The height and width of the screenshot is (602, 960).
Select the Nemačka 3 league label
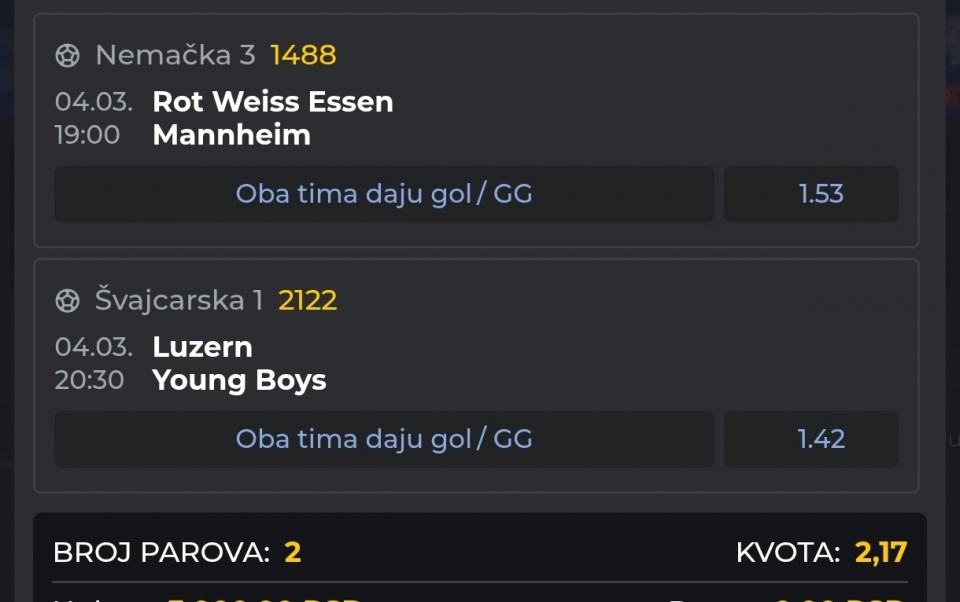(175, 55)
